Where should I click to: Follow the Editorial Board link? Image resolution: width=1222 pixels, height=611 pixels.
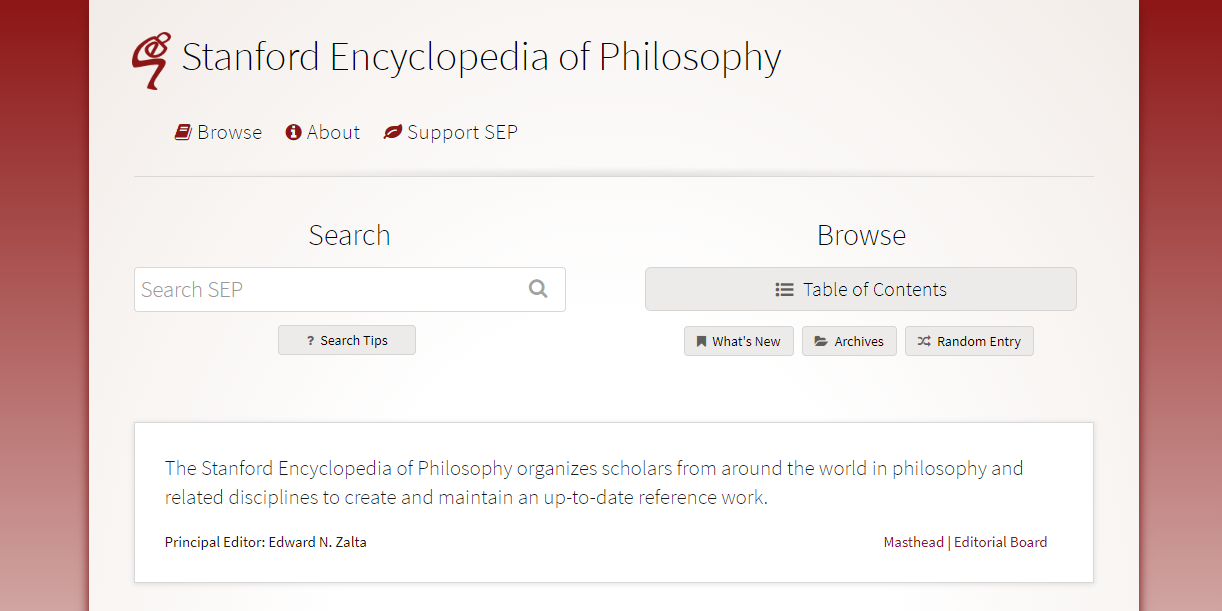pyautogui.click(x=1001, y=542)
